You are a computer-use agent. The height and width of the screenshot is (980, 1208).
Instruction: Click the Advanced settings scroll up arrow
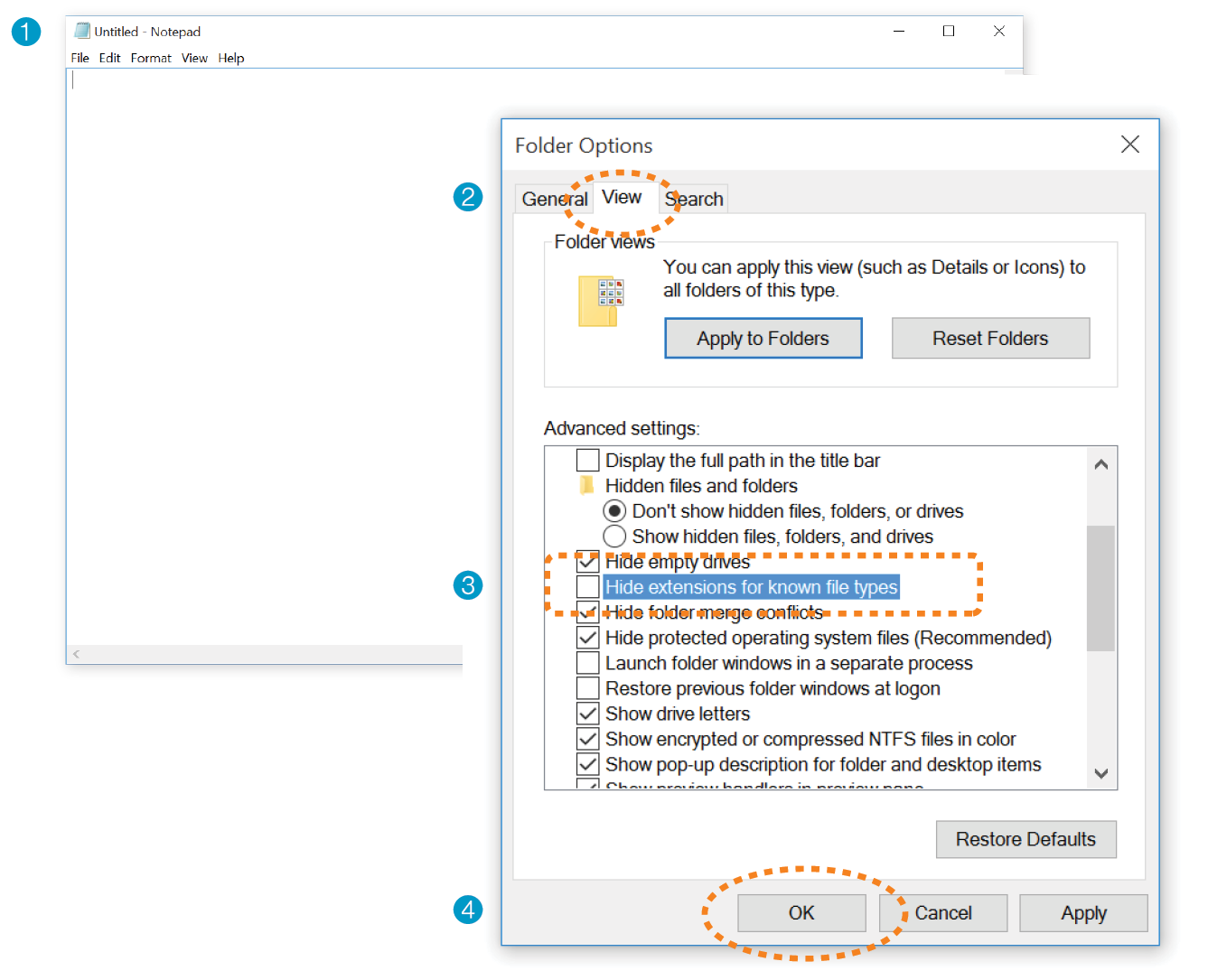(x=1100, y=464)
